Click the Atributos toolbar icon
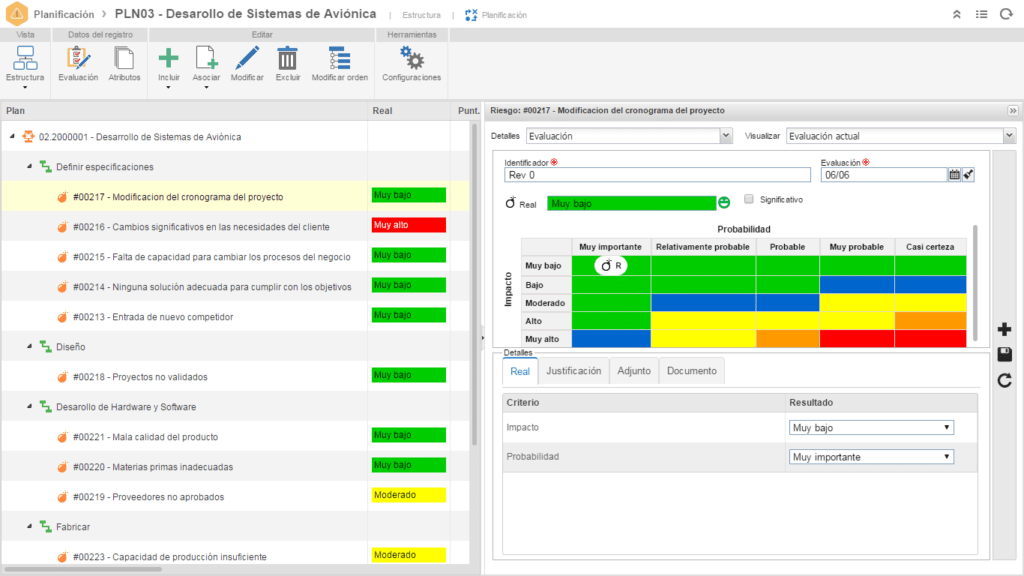 tap(124, 62)
